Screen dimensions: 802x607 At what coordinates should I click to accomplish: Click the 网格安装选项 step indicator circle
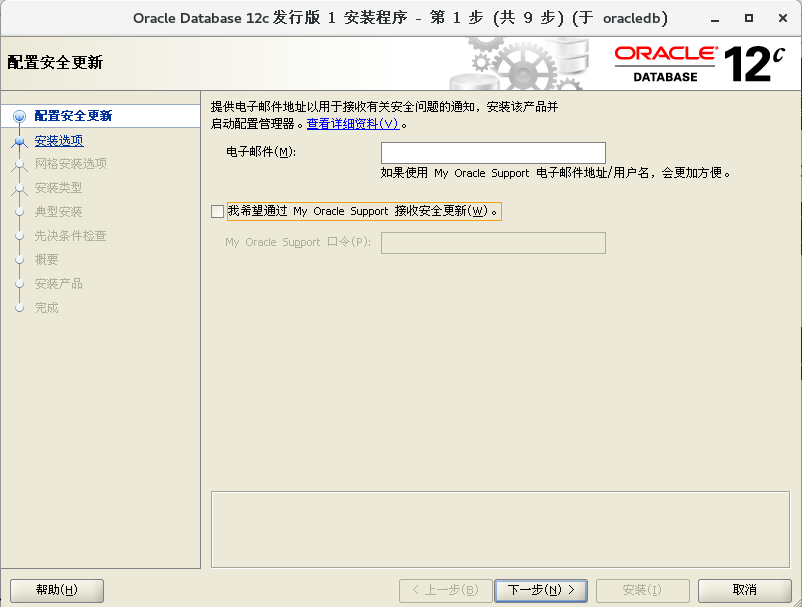tap(20, 163)
